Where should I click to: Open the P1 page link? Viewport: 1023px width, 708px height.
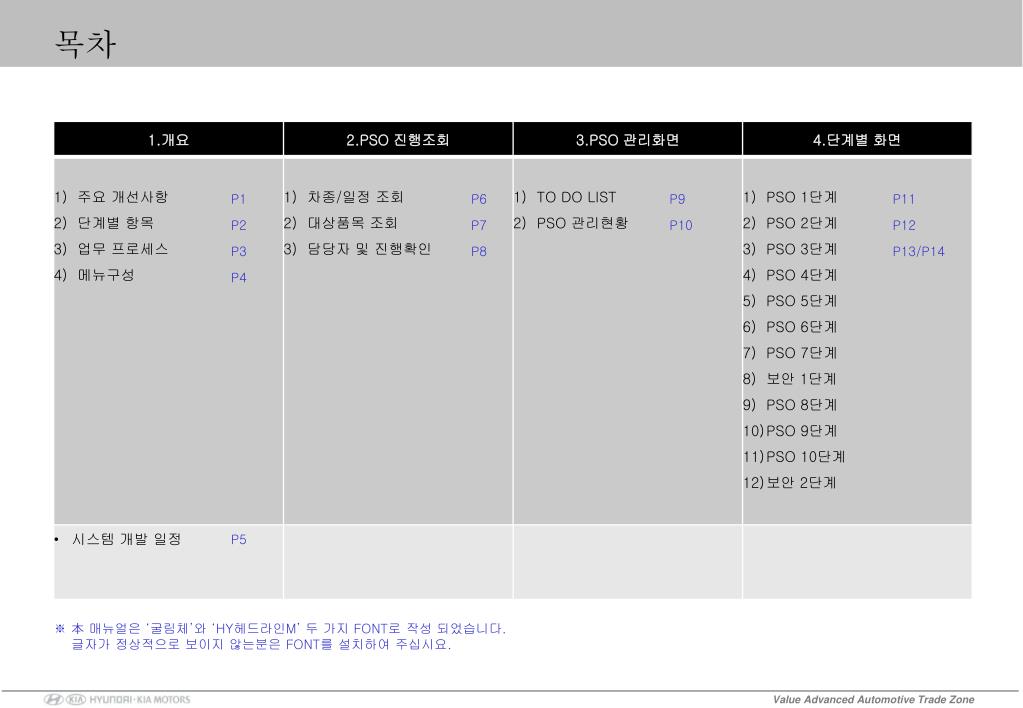[238, 198]
